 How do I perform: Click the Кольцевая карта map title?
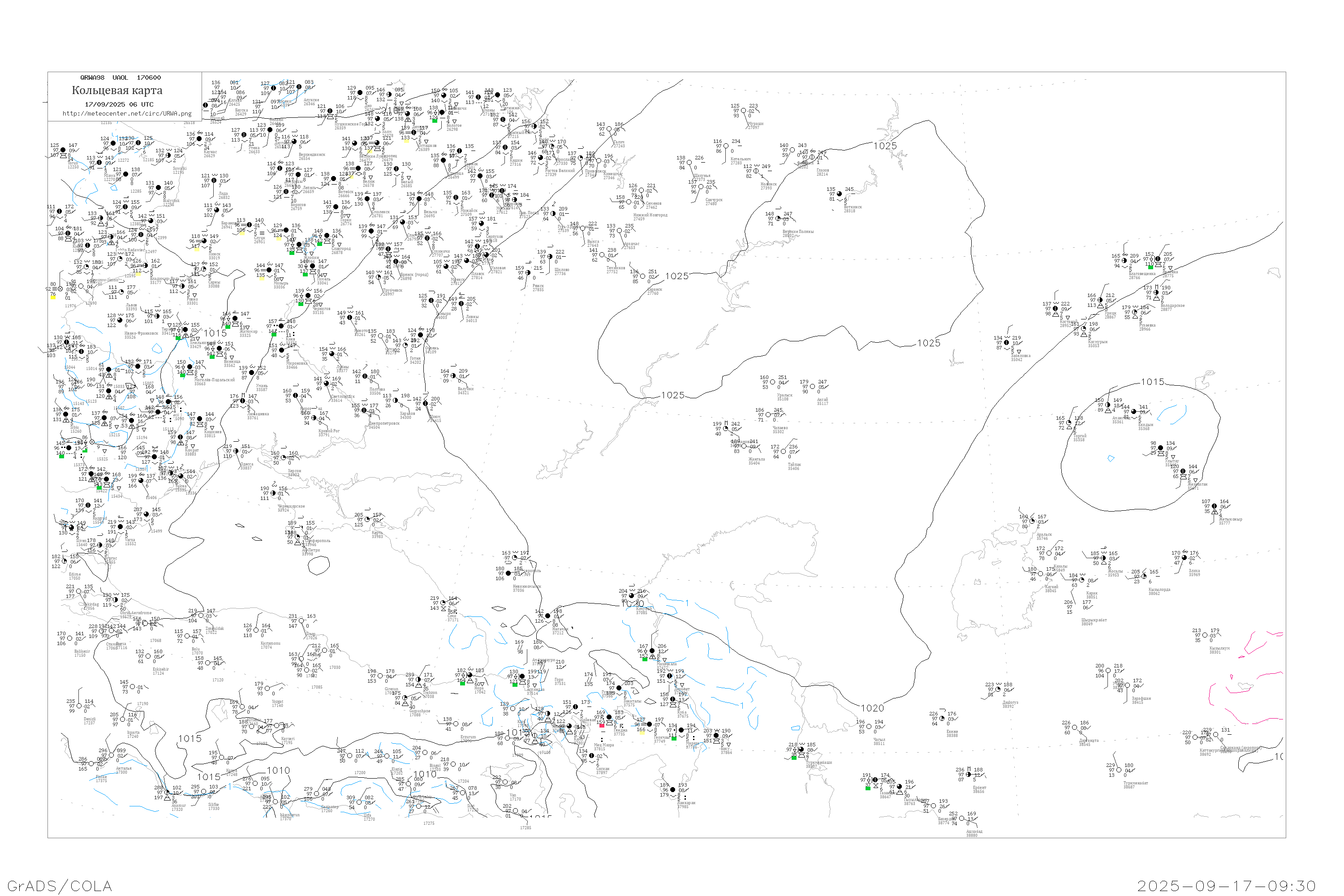[x=117, y=90]
